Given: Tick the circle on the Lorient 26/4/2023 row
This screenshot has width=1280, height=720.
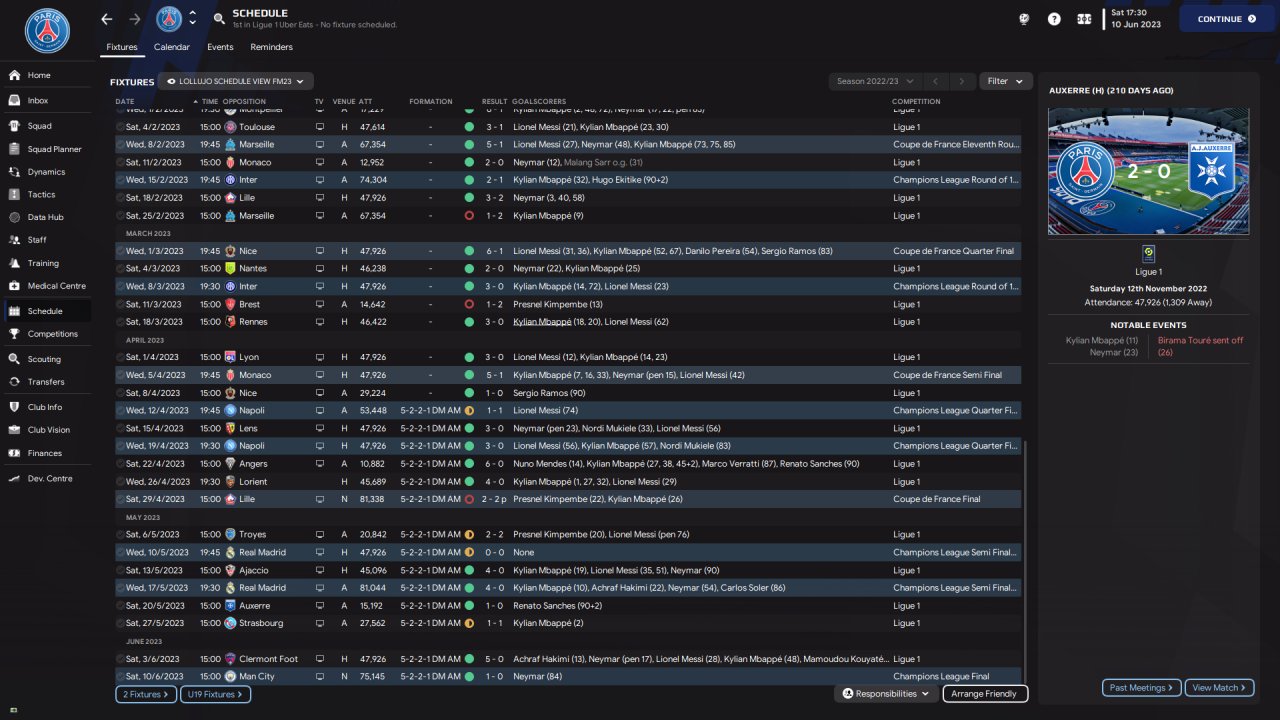Looking at the screenshot, I should point(120,482).
